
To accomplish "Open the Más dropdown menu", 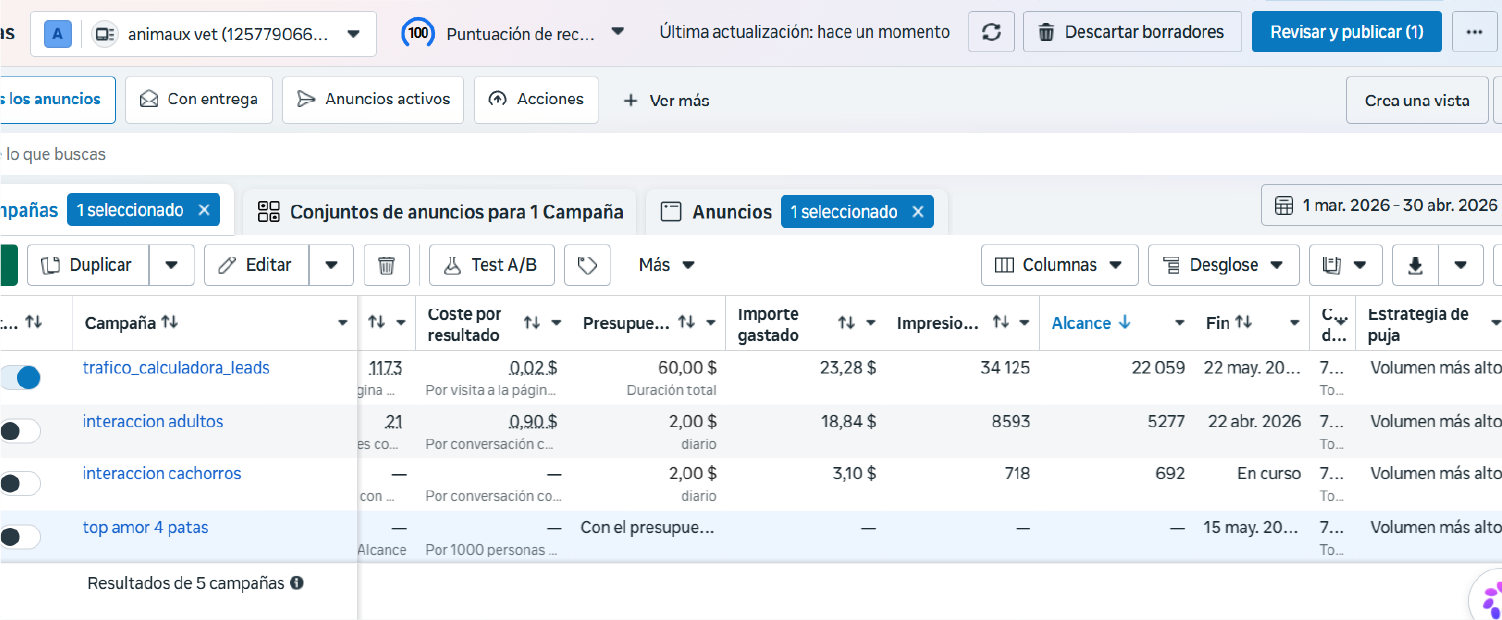I will click(x=667, y=265).
